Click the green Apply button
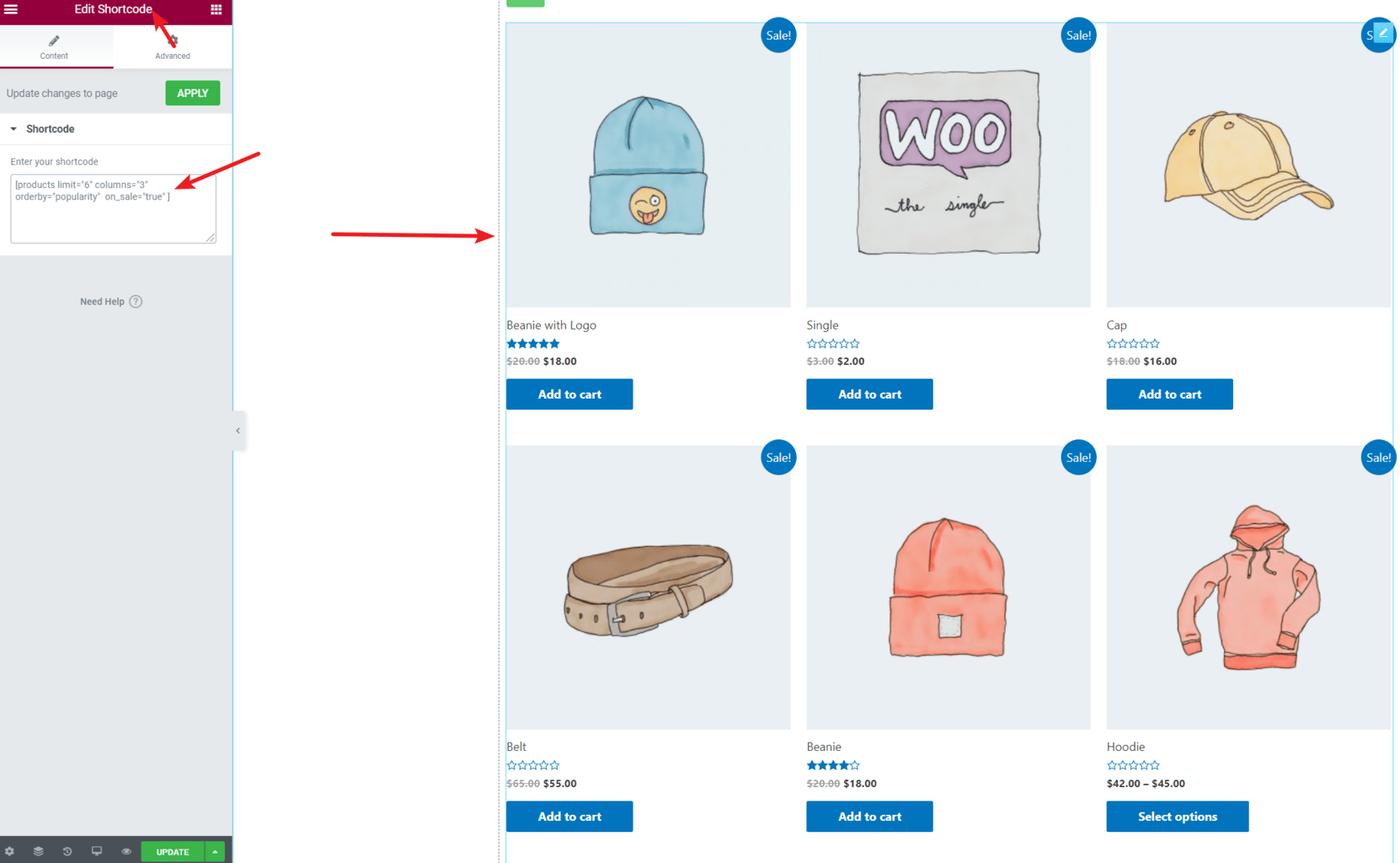Image resolution: width=1400 pixels, height=863 pixels. coord(192,93)
